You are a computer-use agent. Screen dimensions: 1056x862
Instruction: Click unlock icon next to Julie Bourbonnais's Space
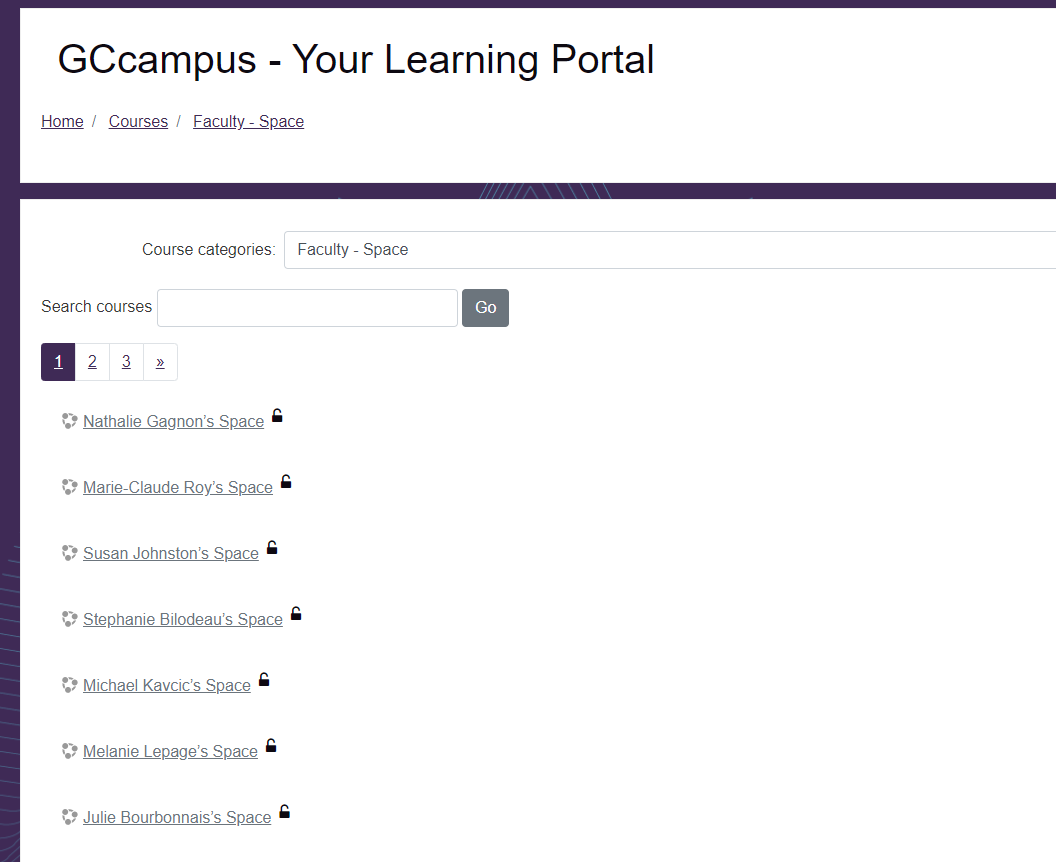284,811
